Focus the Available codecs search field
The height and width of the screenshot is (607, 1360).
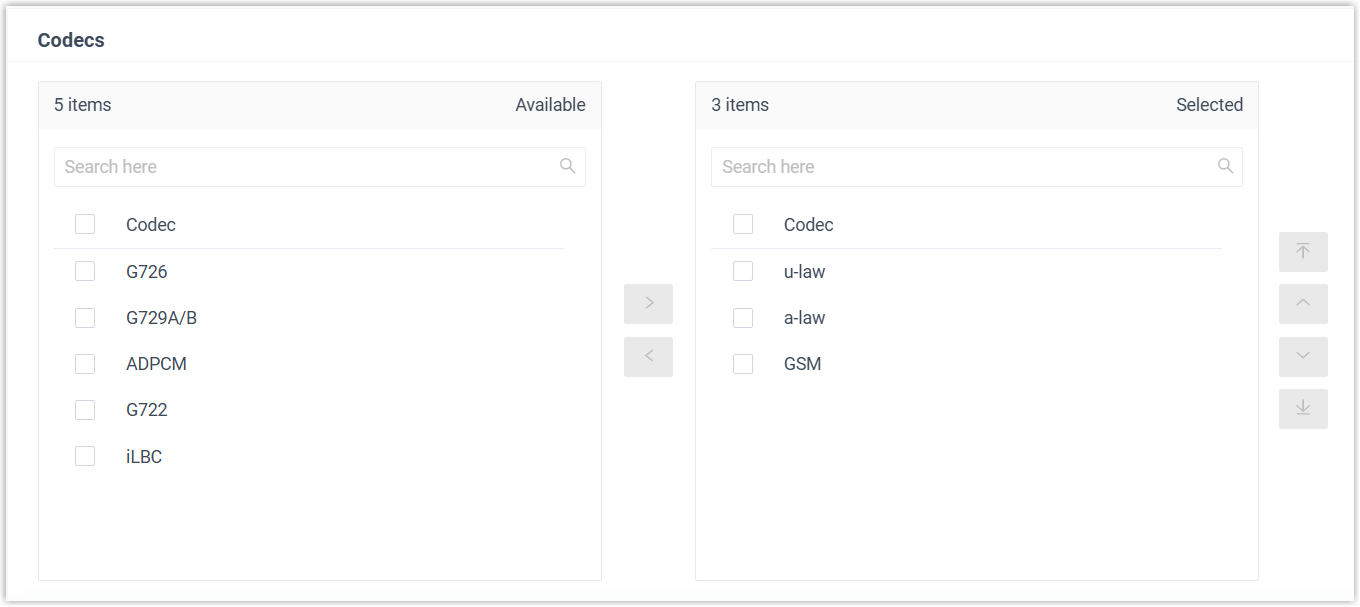click(x=300, y=167)
